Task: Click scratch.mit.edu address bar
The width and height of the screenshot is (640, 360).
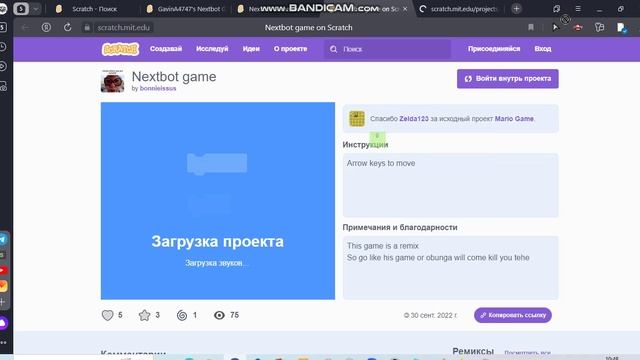Action: tap(123, 27)
